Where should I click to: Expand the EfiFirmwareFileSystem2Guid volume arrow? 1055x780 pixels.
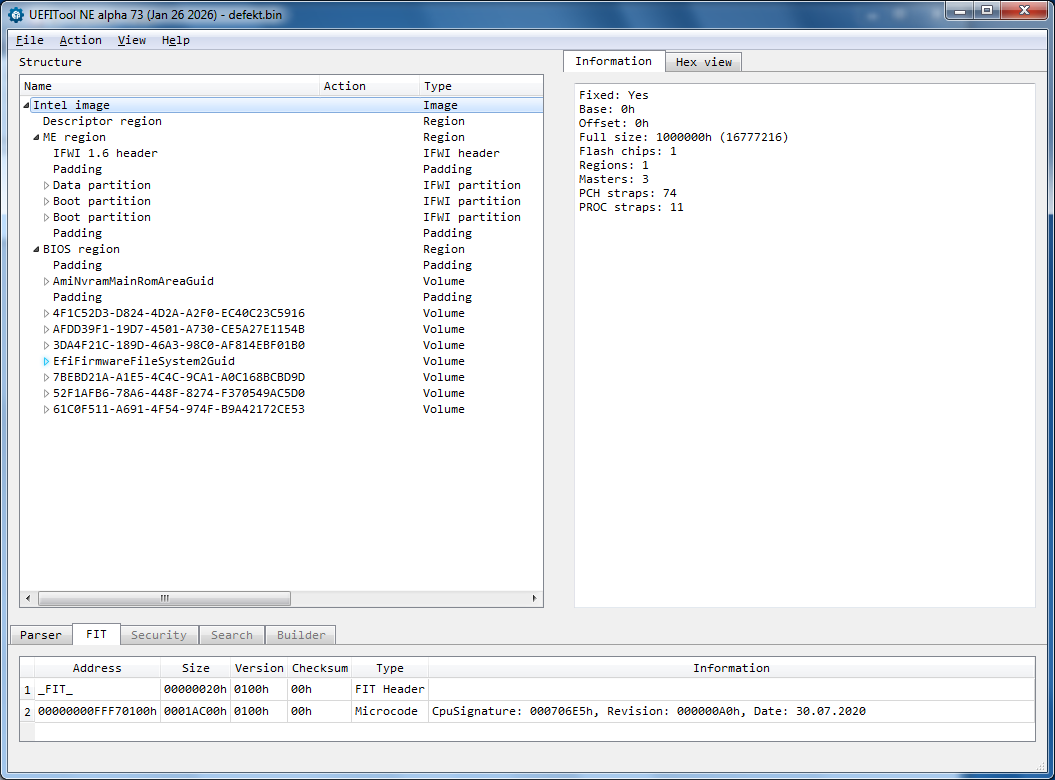pos(46,361)
